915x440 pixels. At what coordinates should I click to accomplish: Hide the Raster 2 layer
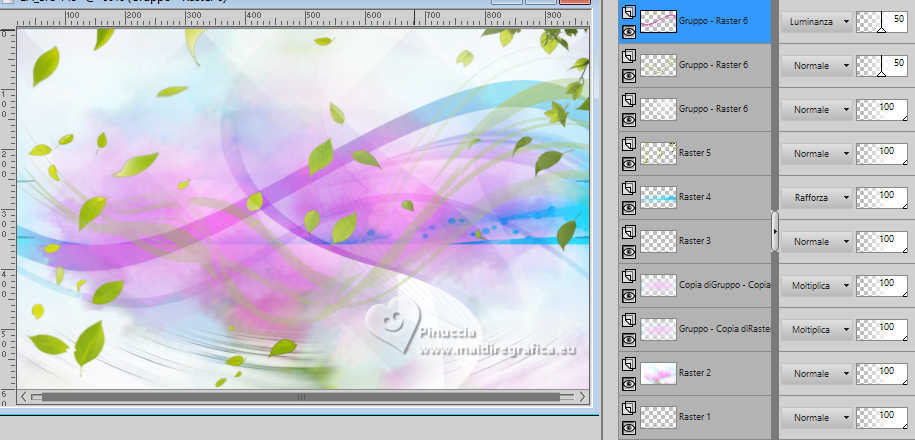pos(628,384)
